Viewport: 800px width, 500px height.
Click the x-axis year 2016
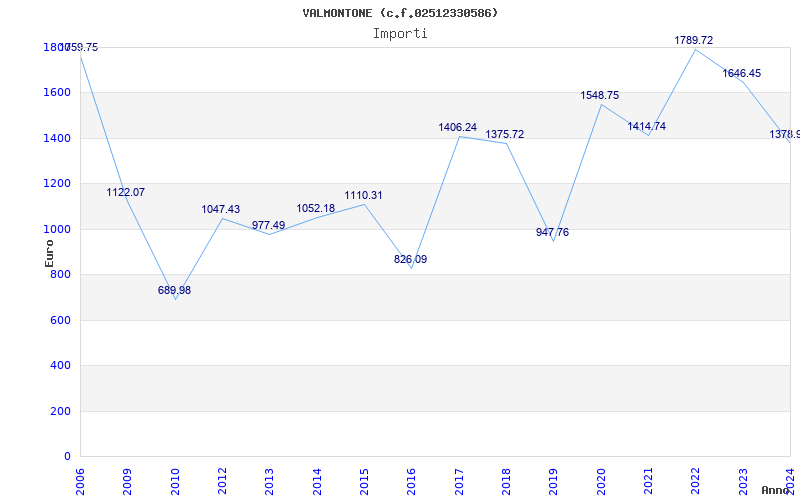coord(411,482)
